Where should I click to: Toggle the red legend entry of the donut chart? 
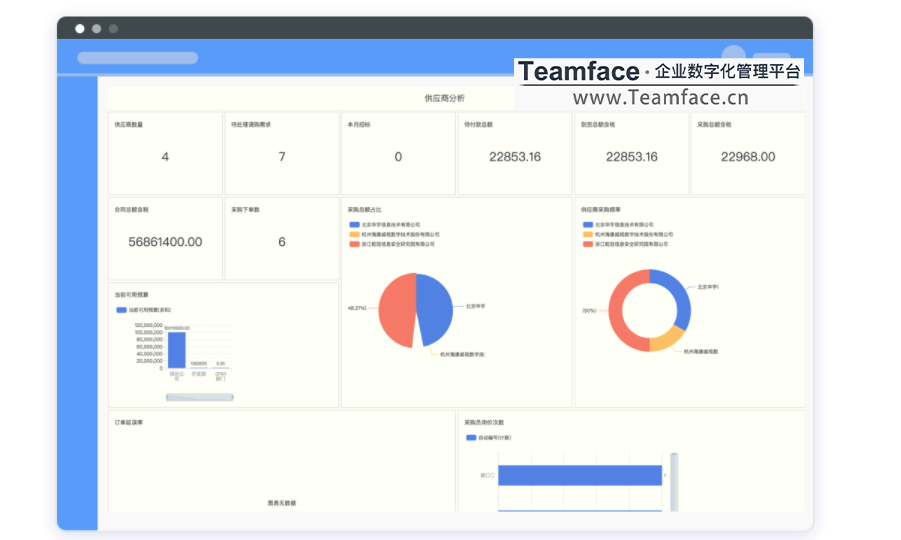(x=625, y=244)
